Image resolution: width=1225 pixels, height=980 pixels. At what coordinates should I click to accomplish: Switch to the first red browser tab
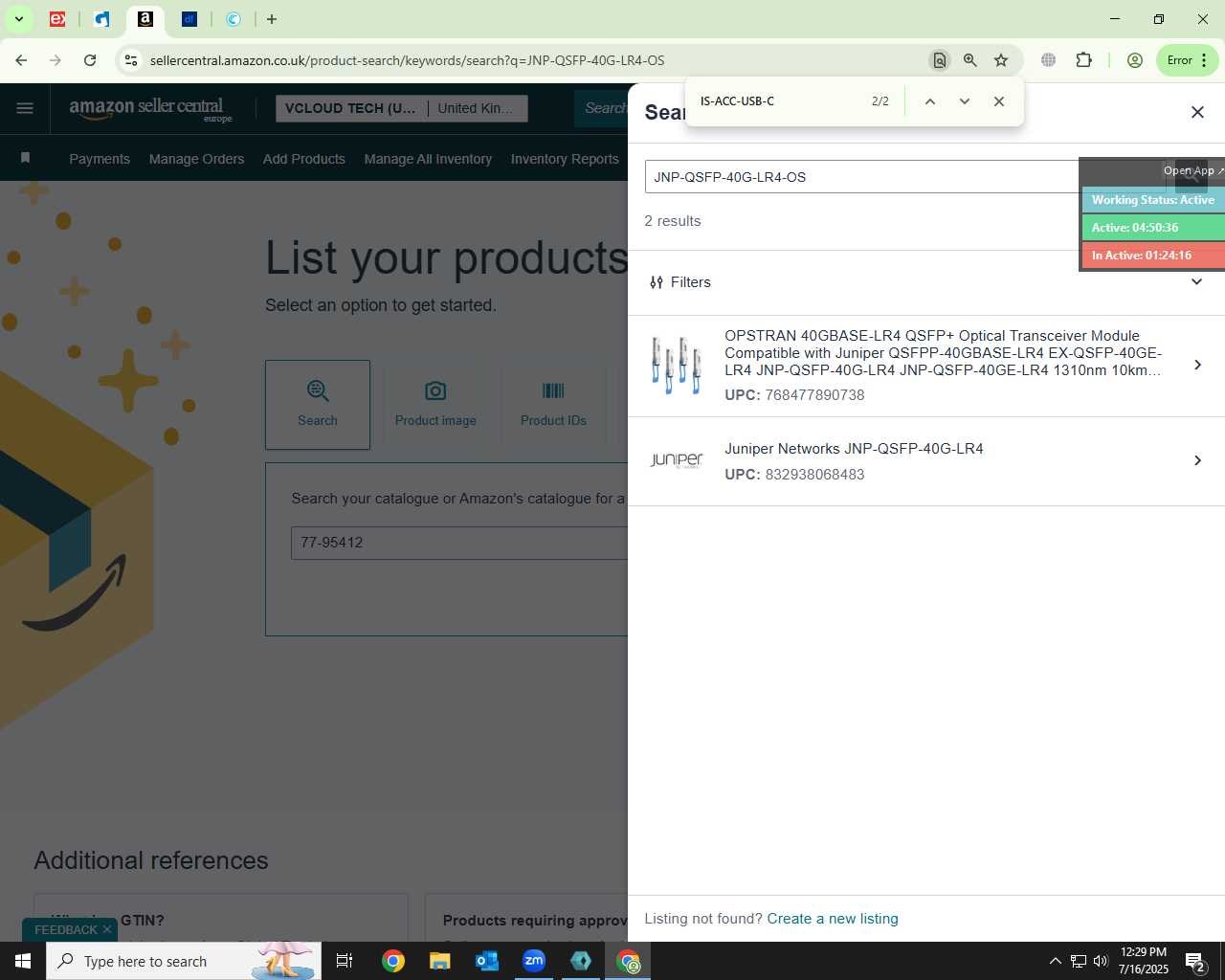point(57,19)
